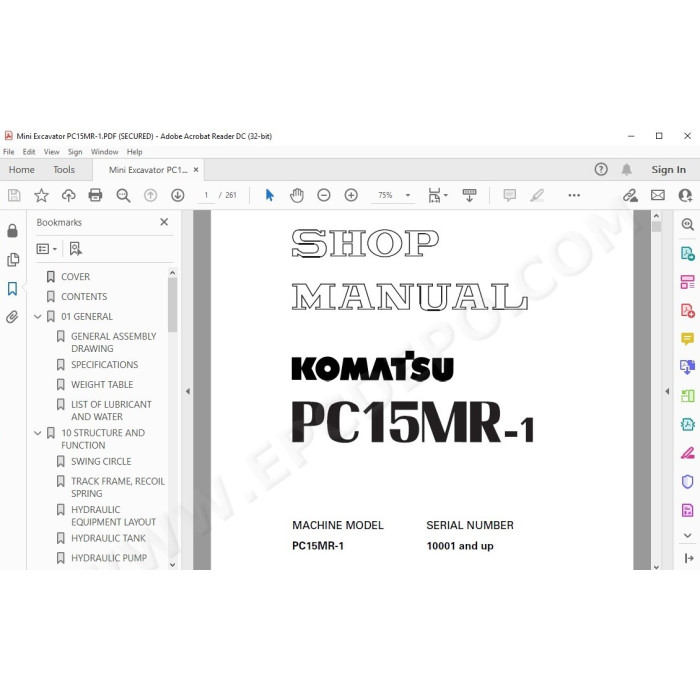Activate the Hand pan tool
This screenshot has width=700, height=700.
297,195
